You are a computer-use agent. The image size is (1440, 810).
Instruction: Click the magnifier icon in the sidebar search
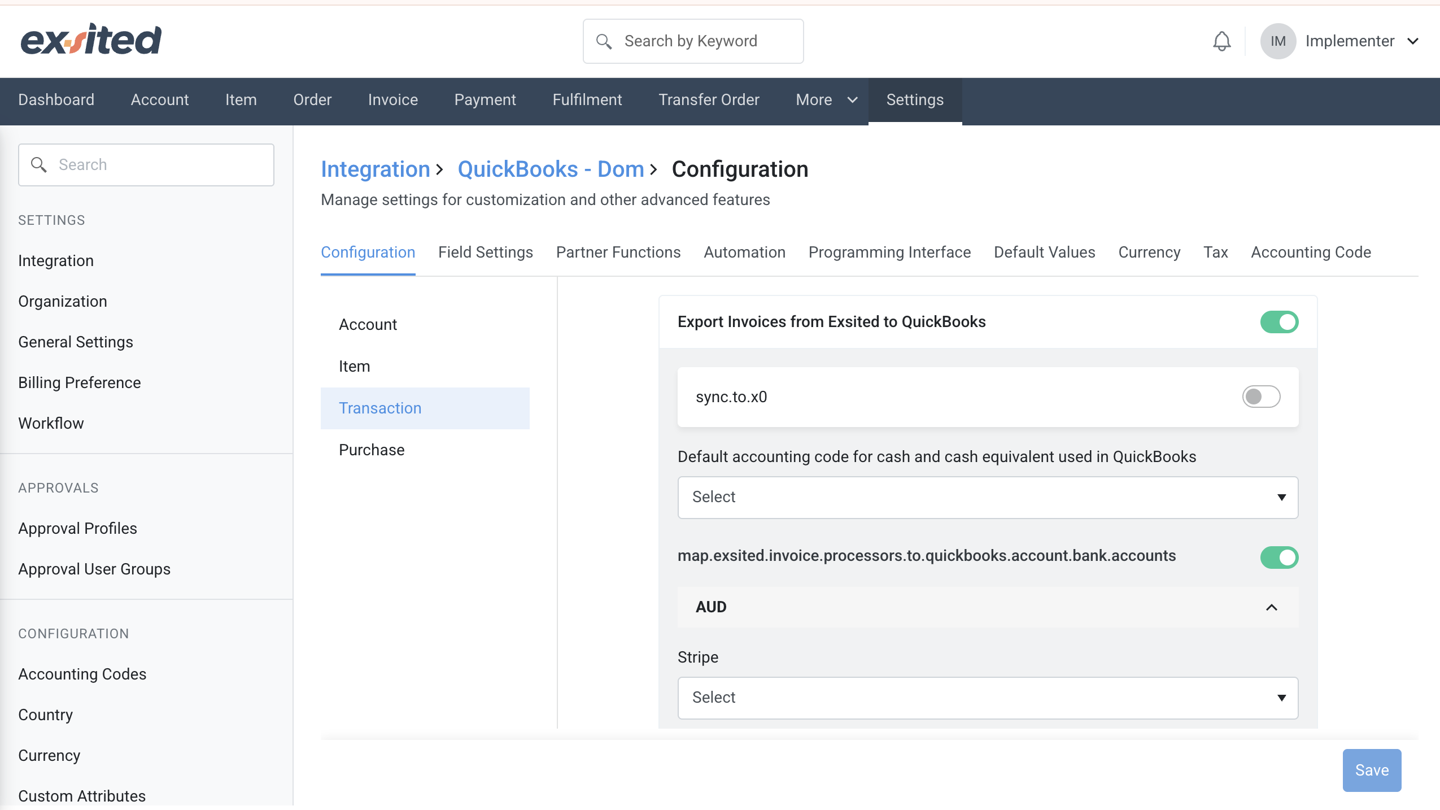pos(39,165)
